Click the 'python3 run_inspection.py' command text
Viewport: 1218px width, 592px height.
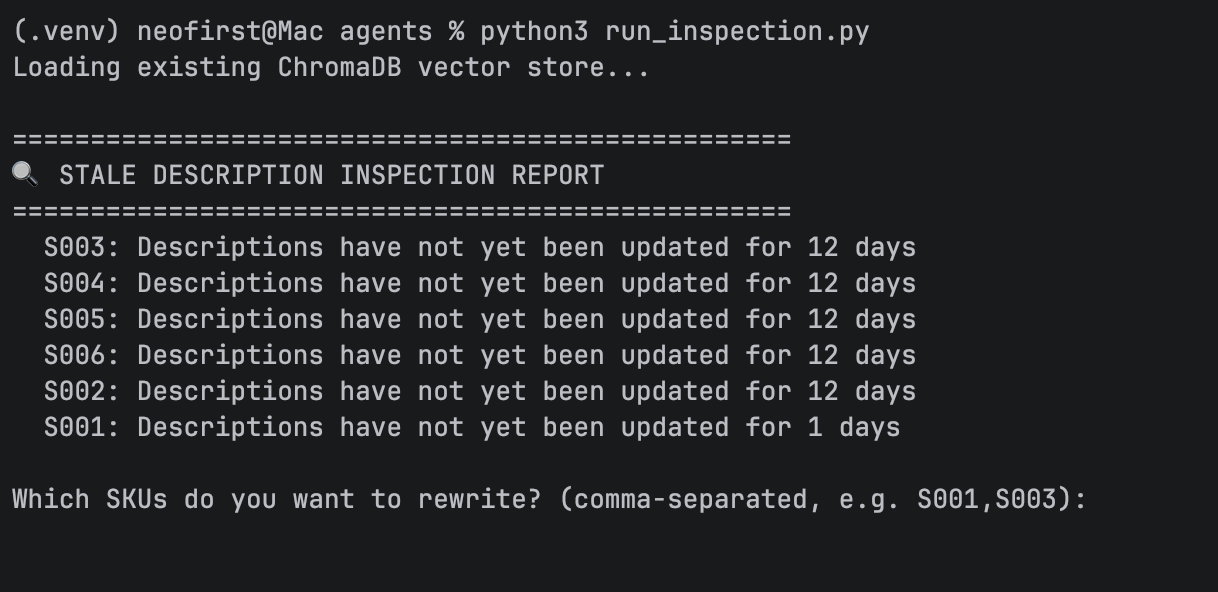click(675, 32)
